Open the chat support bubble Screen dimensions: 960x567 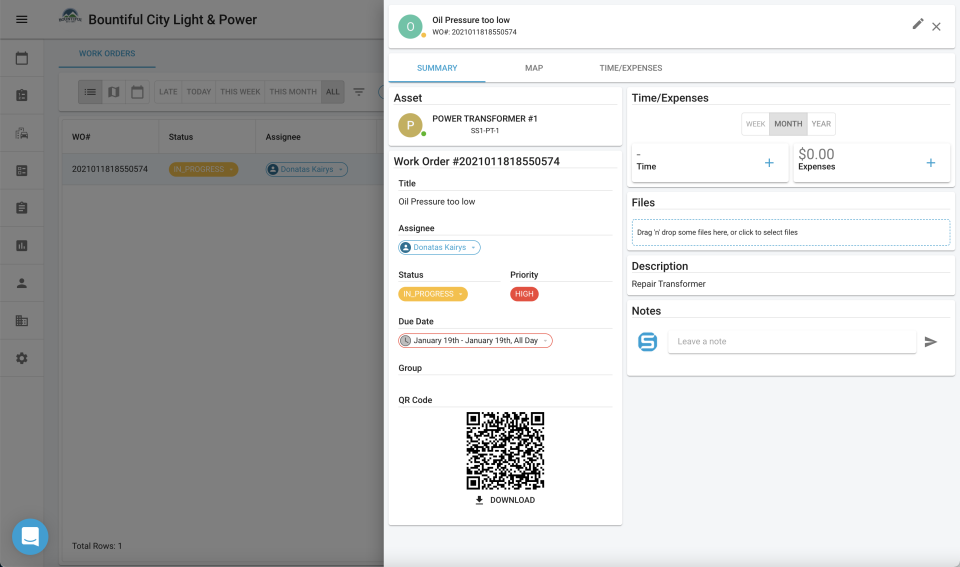coord(30,537)
